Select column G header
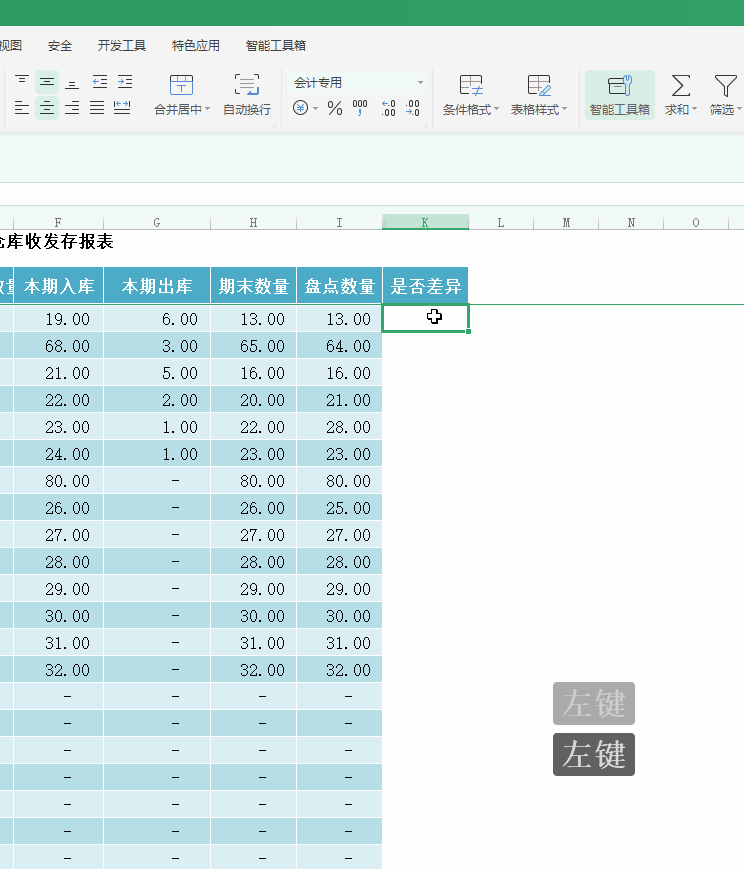 (x=157, y=222)
